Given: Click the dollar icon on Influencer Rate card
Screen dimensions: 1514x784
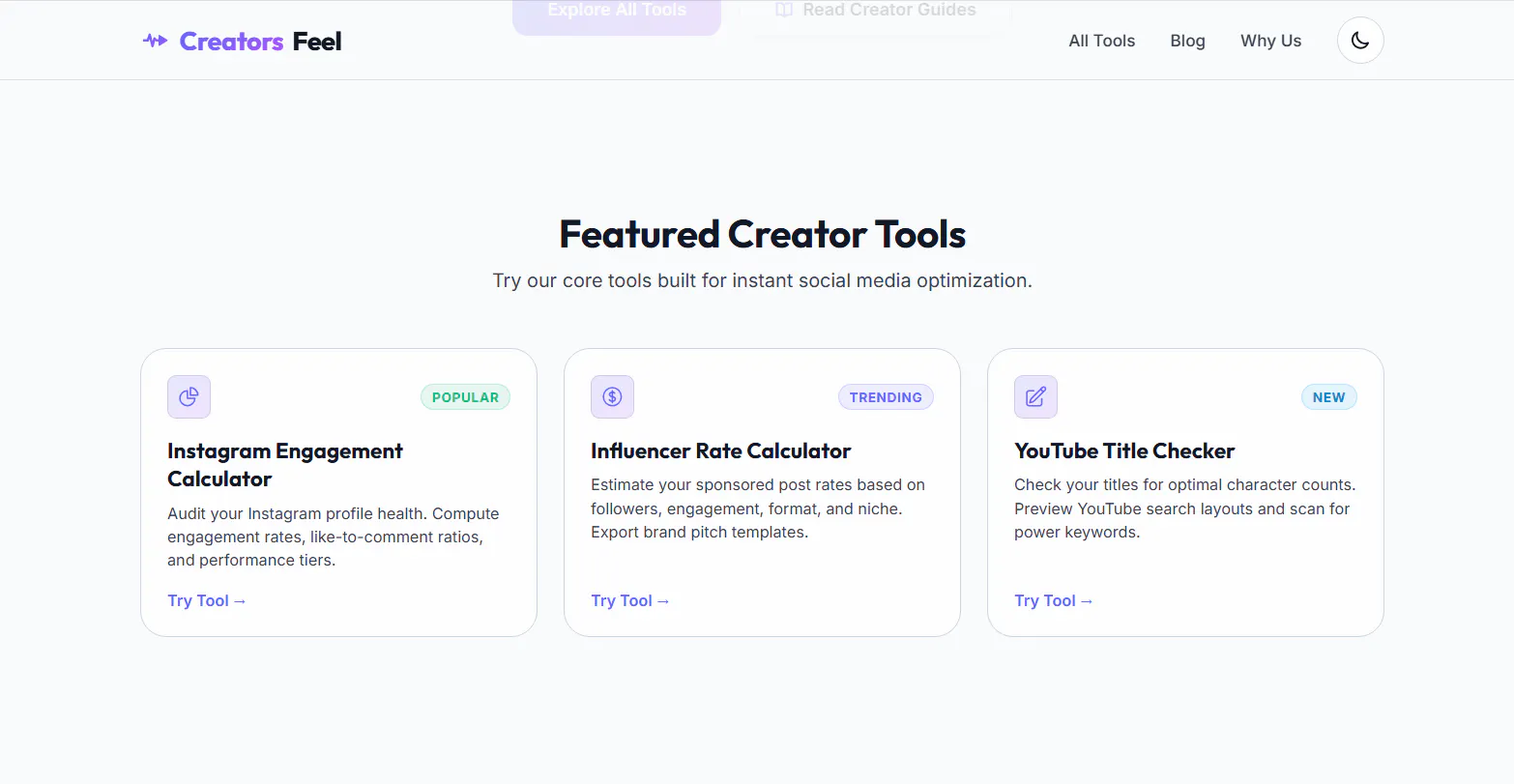Looking at the screenshot, I should click(x=612, y=396).
